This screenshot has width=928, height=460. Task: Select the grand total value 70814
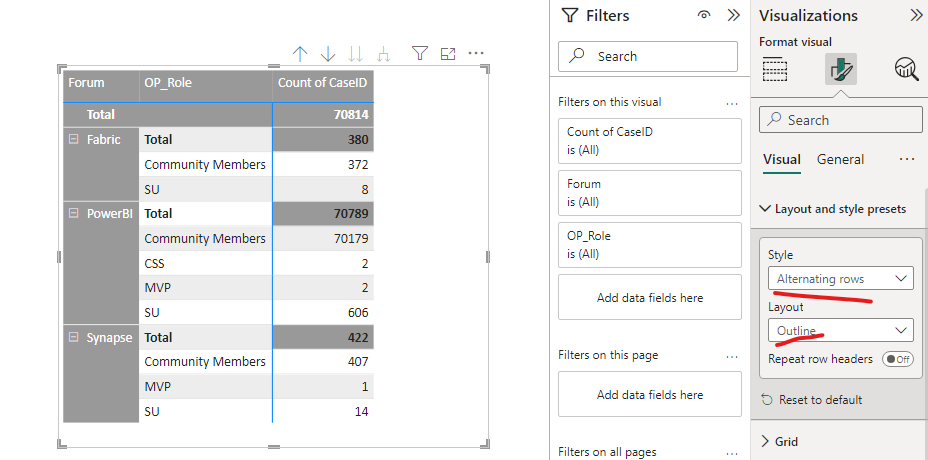coord(351,115)
